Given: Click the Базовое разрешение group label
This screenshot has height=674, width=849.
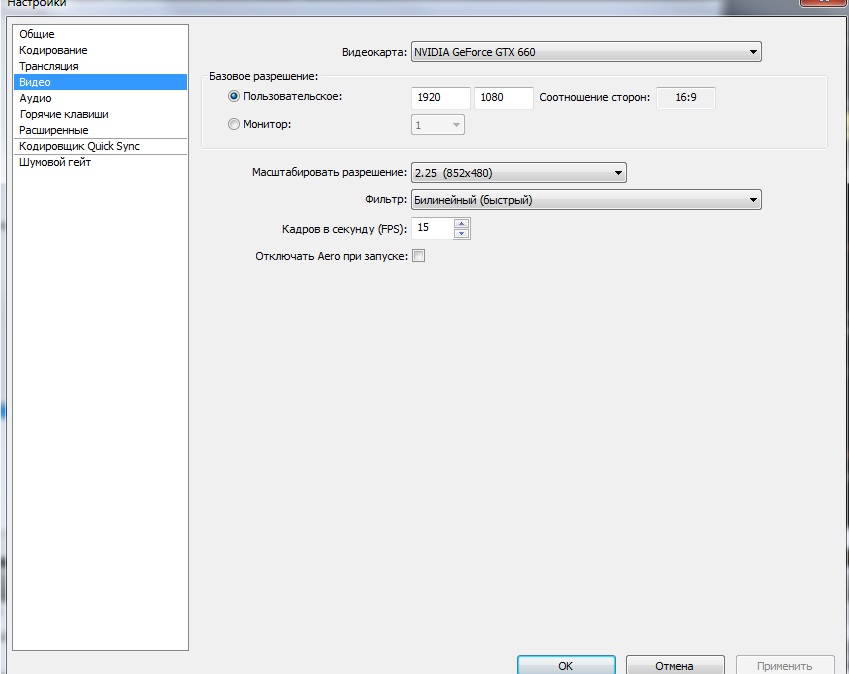Looking at the screenshot, I should point(263,76).
